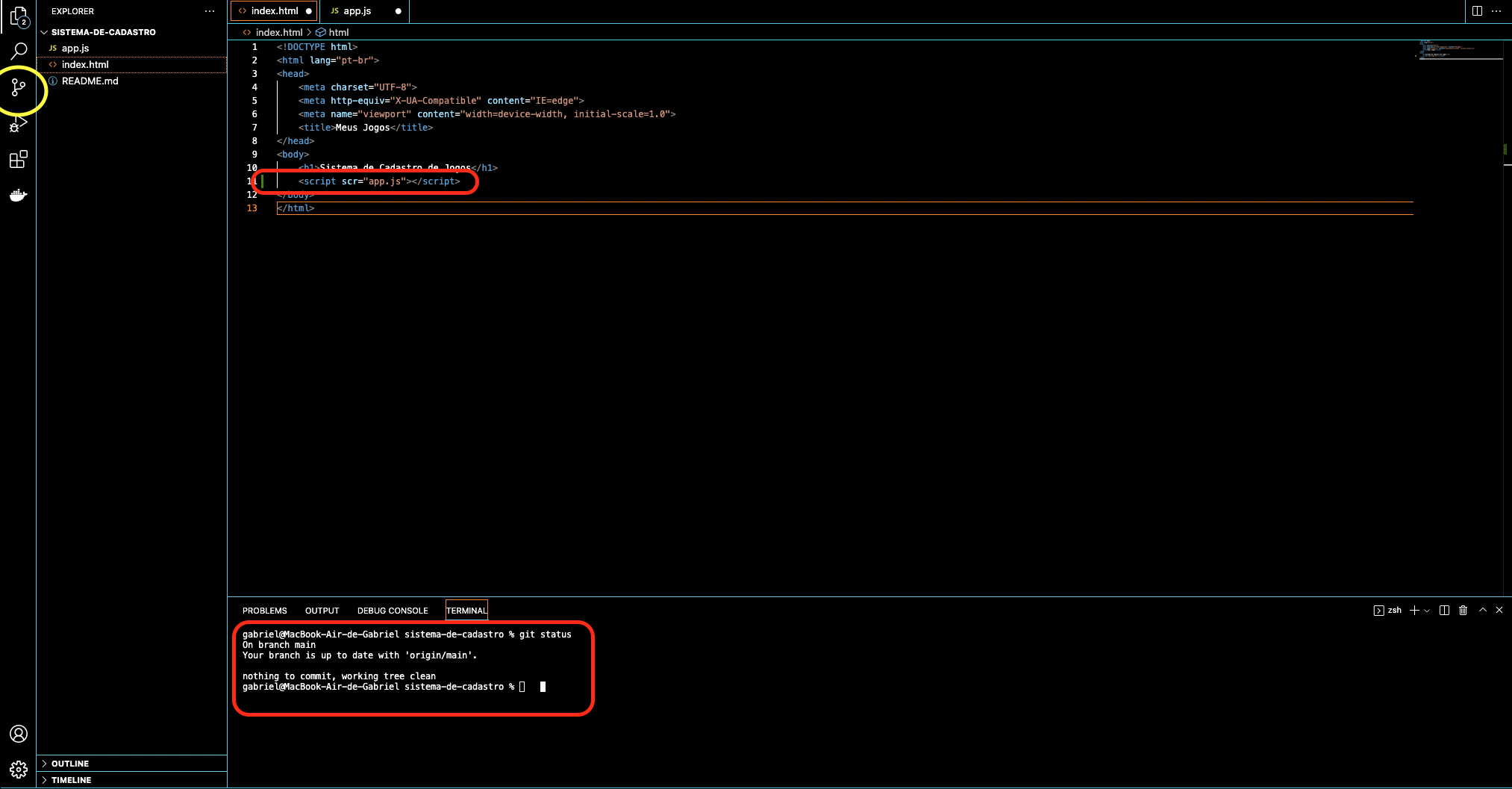The image size is (1512, 789).
Task: Click the EXPLORER panel title
Action: coord(72,11)
